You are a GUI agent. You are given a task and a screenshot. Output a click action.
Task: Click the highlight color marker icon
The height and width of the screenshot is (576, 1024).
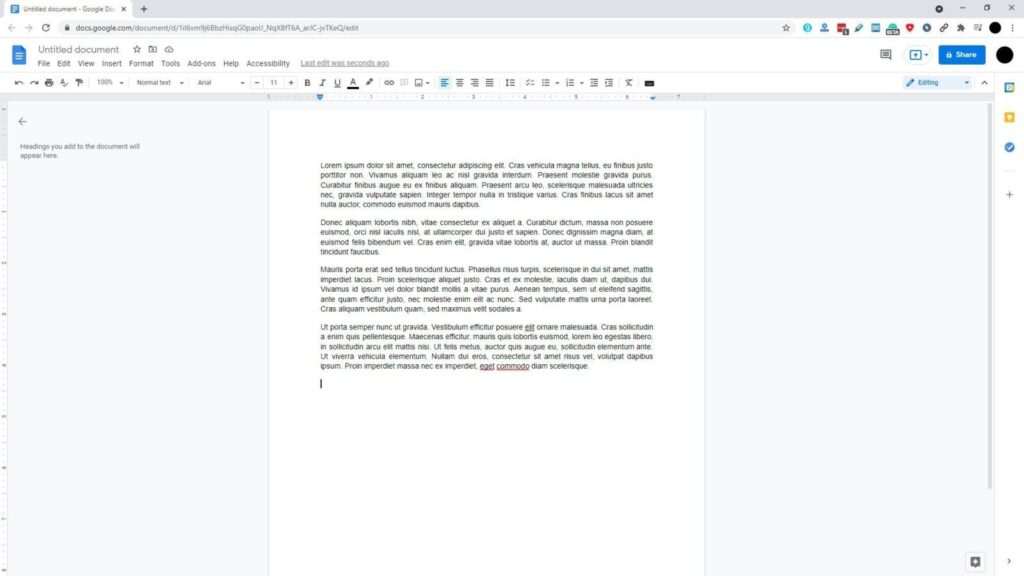tap(369, 83)
